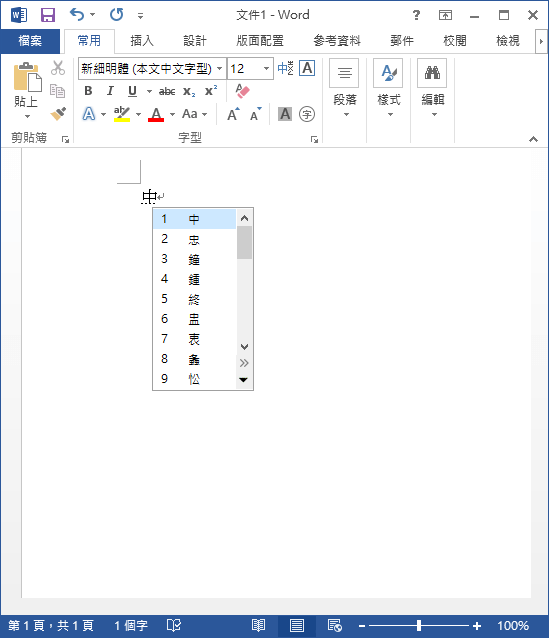Switch to the 郵件 tab
Screen dimensions: 549x638
tap(402, 41)
